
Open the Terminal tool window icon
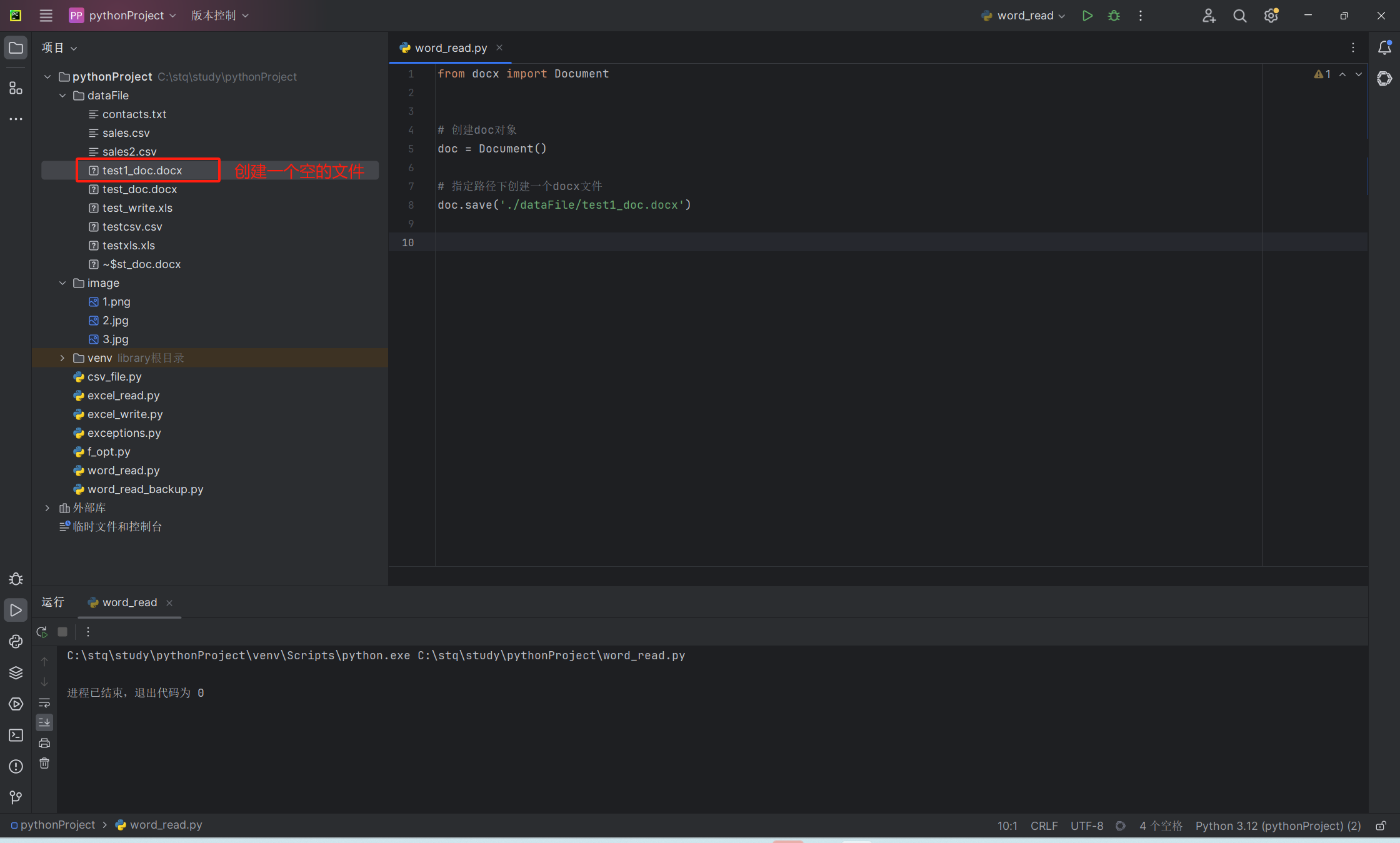coord(16,735)
